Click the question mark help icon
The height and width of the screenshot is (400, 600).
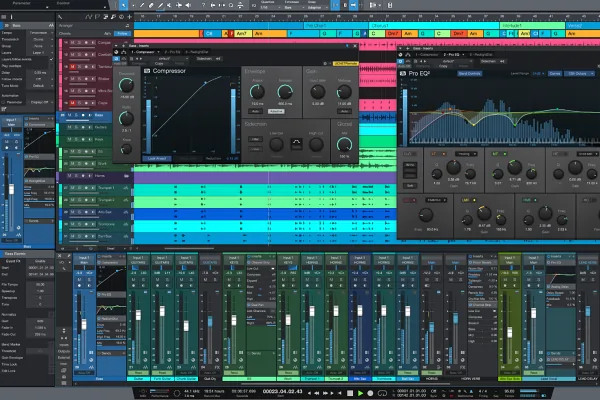click(x=203, y=5)
